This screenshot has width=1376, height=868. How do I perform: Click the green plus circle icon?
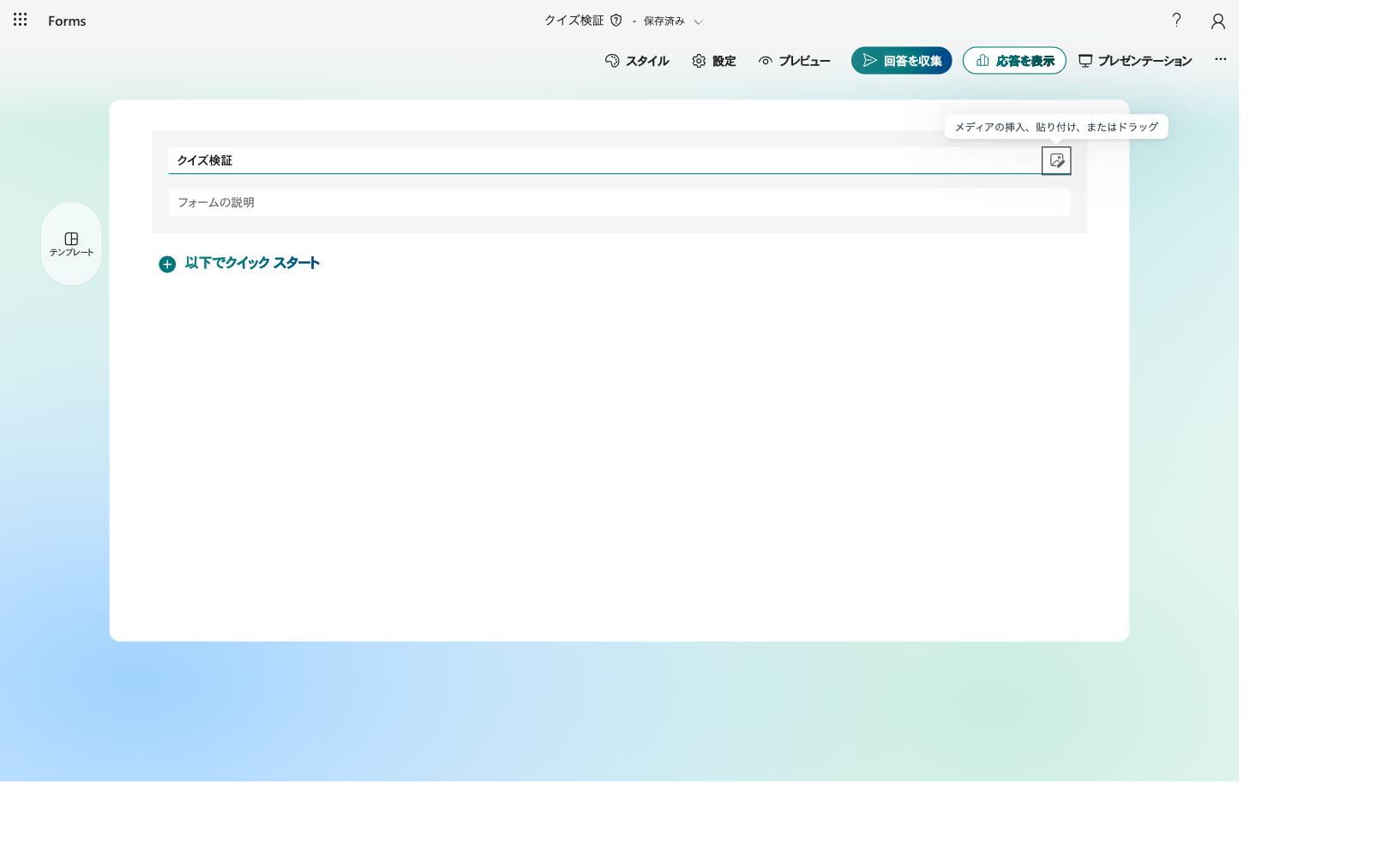pyautogui.click(x=167, y=264)
